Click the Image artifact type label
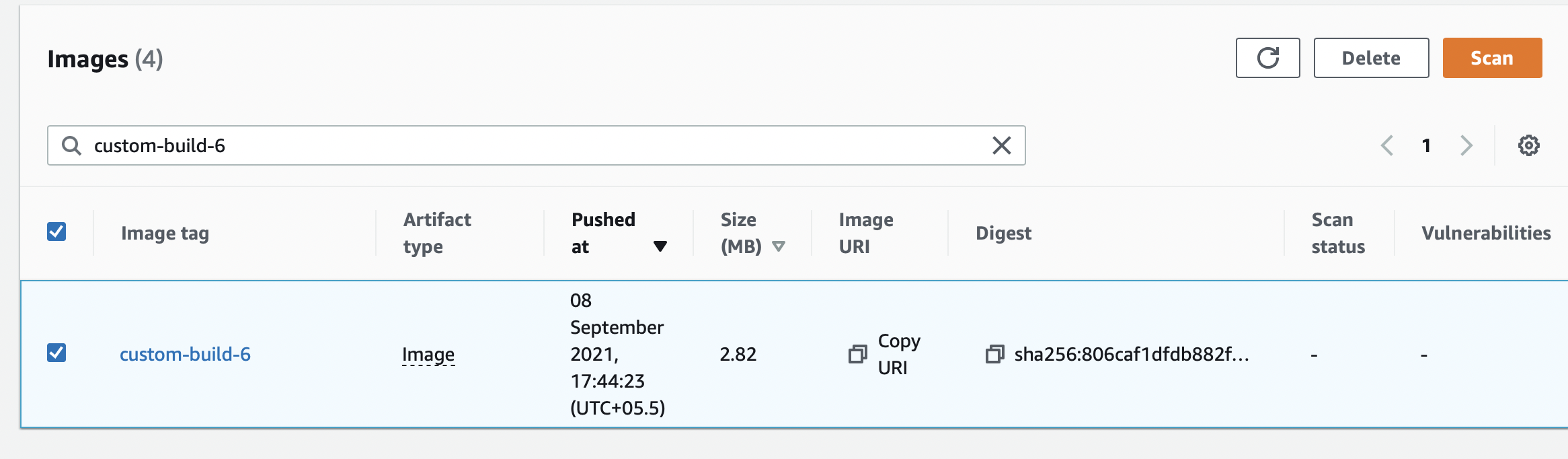1568x459 pixels. tap(428, 354)
